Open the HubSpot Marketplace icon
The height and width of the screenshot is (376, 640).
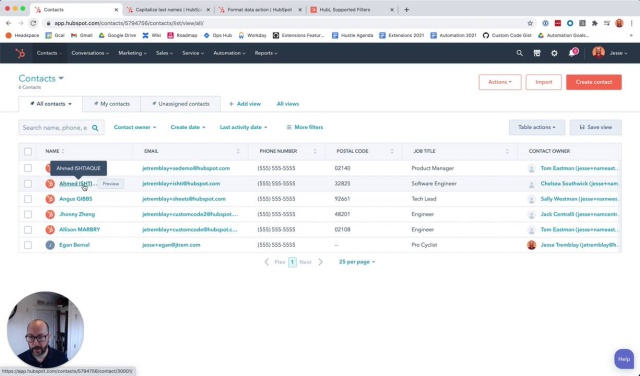(x=537, y=53)
